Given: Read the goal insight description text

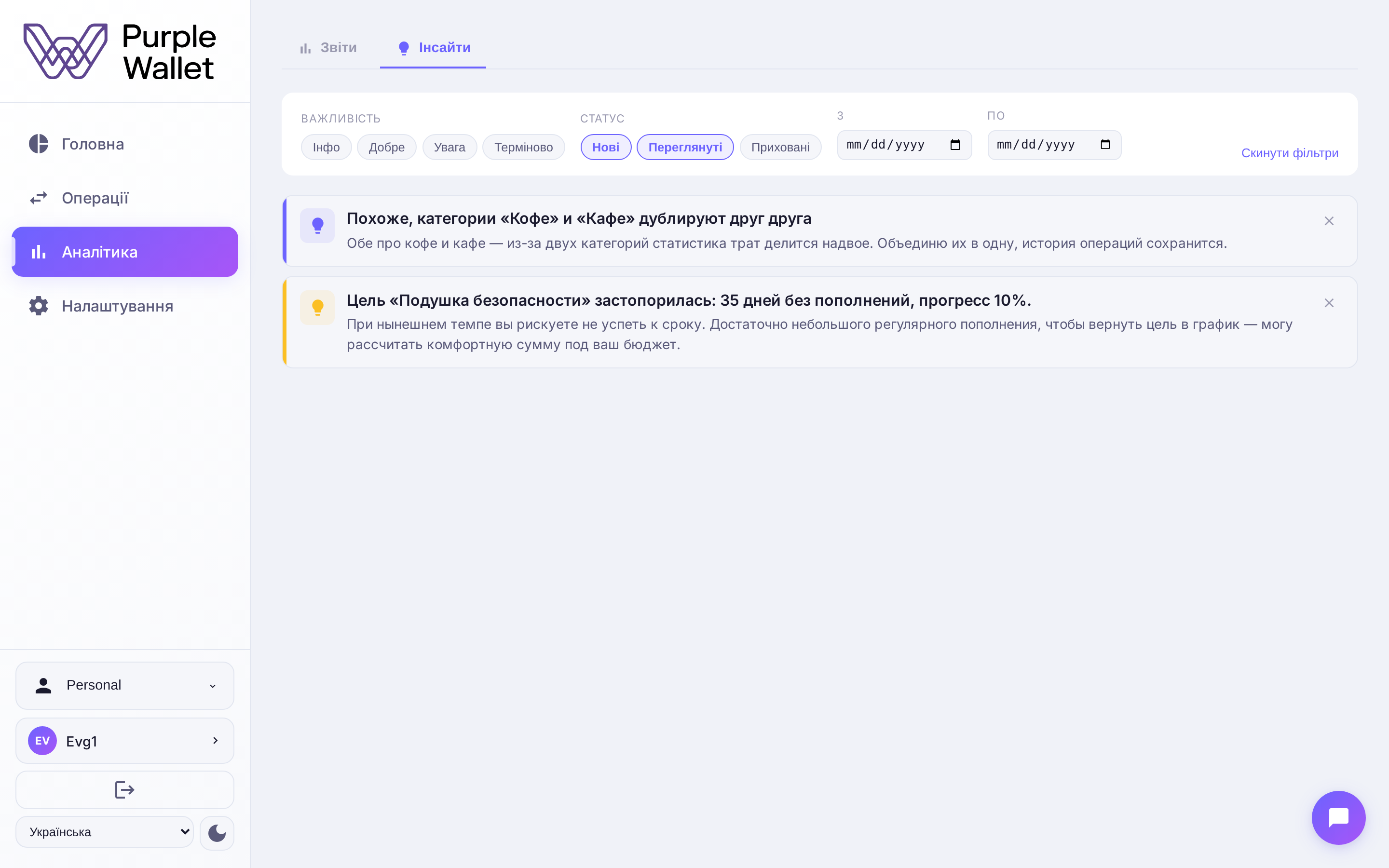Looking at the screenshot, I should pos(819,335).
